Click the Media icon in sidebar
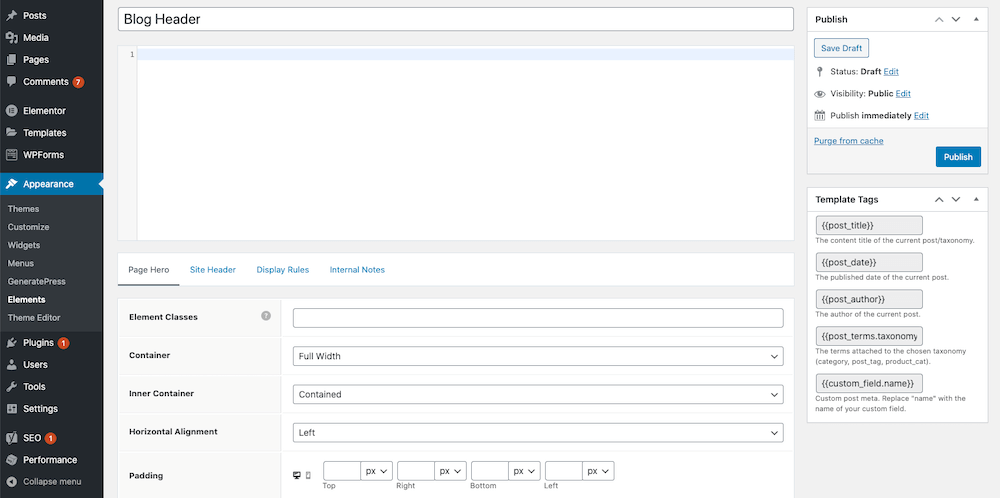 (x=11, y=38)
